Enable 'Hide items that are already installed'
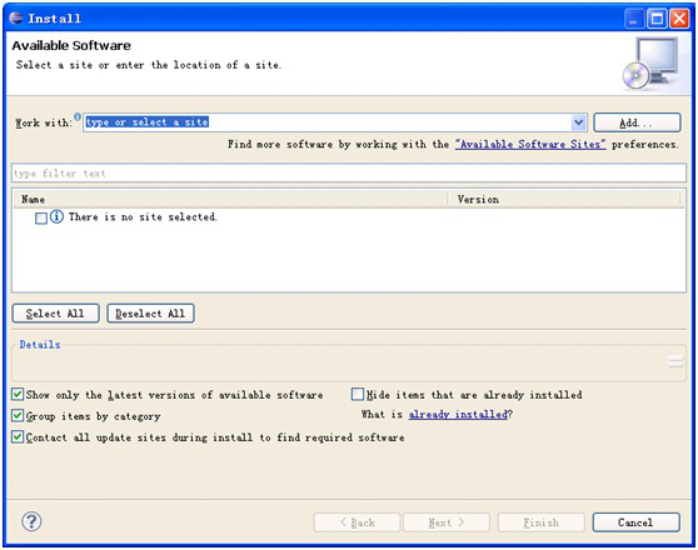Screen dimensions: 698x550 click(x=358, y=395)
